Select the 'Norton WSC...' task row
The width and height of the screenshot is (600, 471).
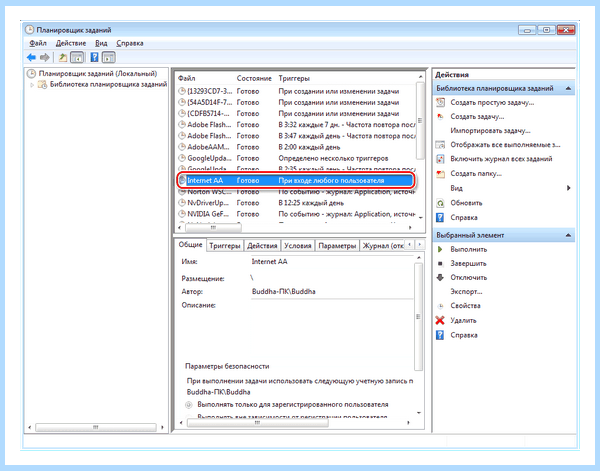(296, 192)
